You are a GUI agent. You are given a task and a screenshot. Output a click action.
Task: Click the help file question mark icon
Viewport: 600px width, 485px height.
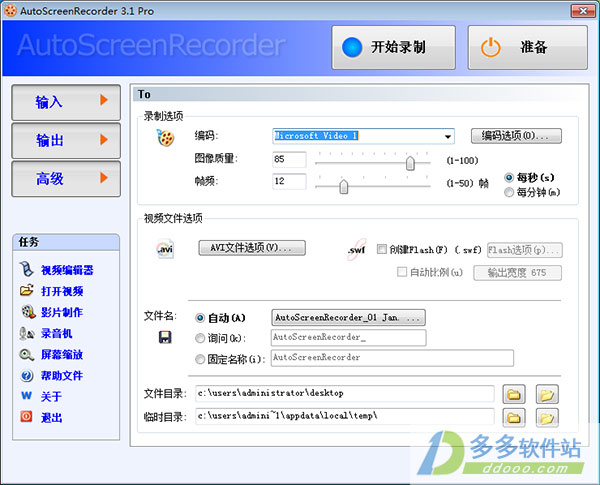click(26, 376)
